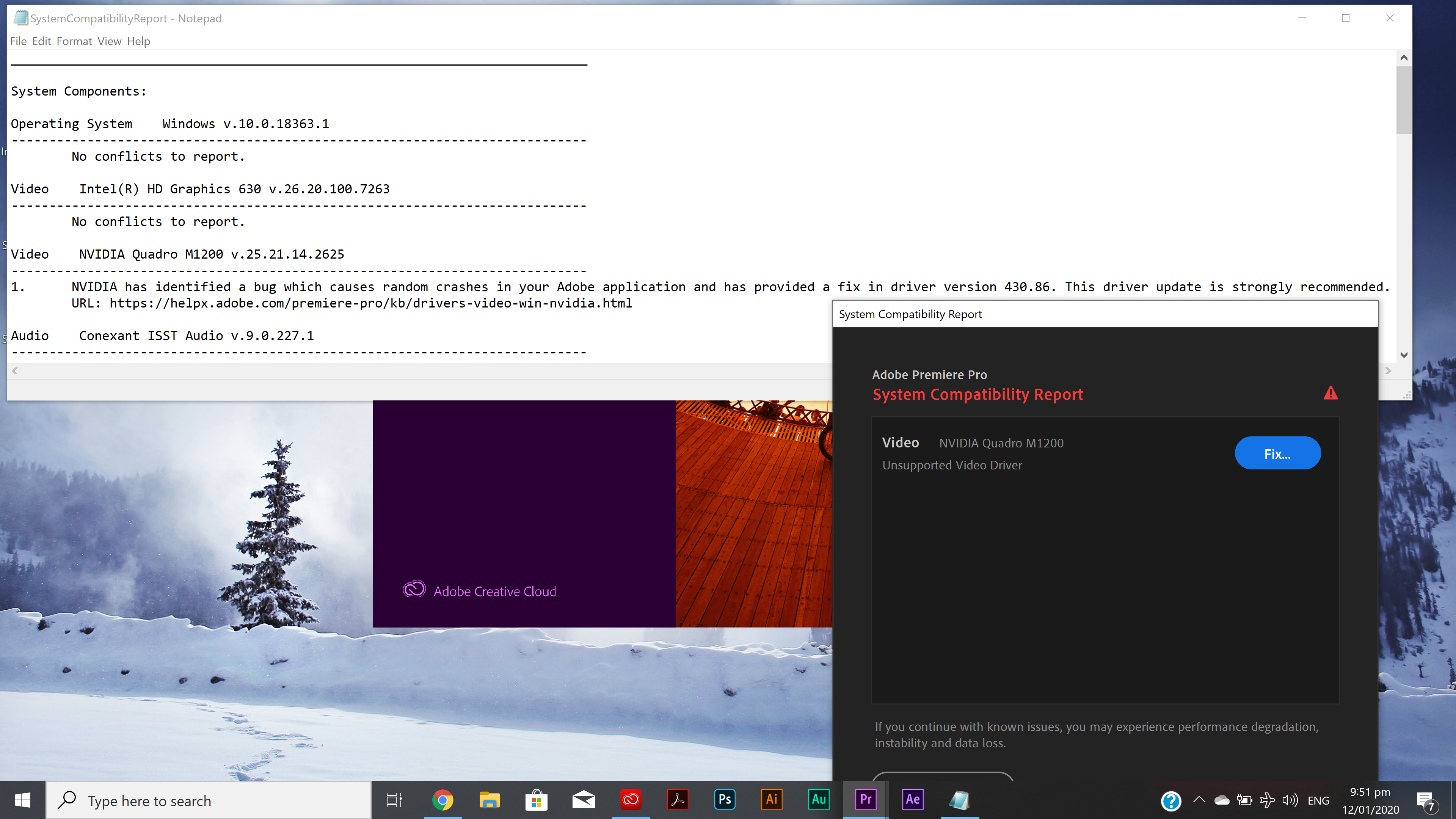Click Notepad vertical scrollbar up arrow
Screen dimensions: 1456x819
point(1403,58)
